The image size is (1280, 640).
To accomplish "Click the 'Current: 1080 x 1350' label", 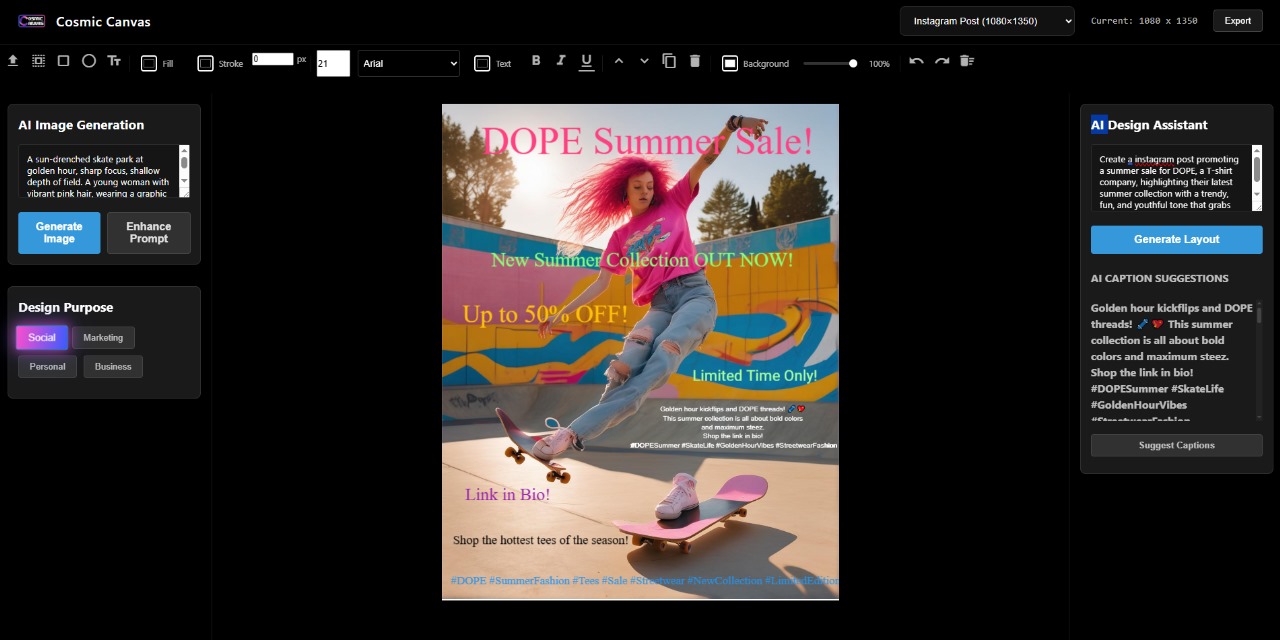I will point(1143,21).
